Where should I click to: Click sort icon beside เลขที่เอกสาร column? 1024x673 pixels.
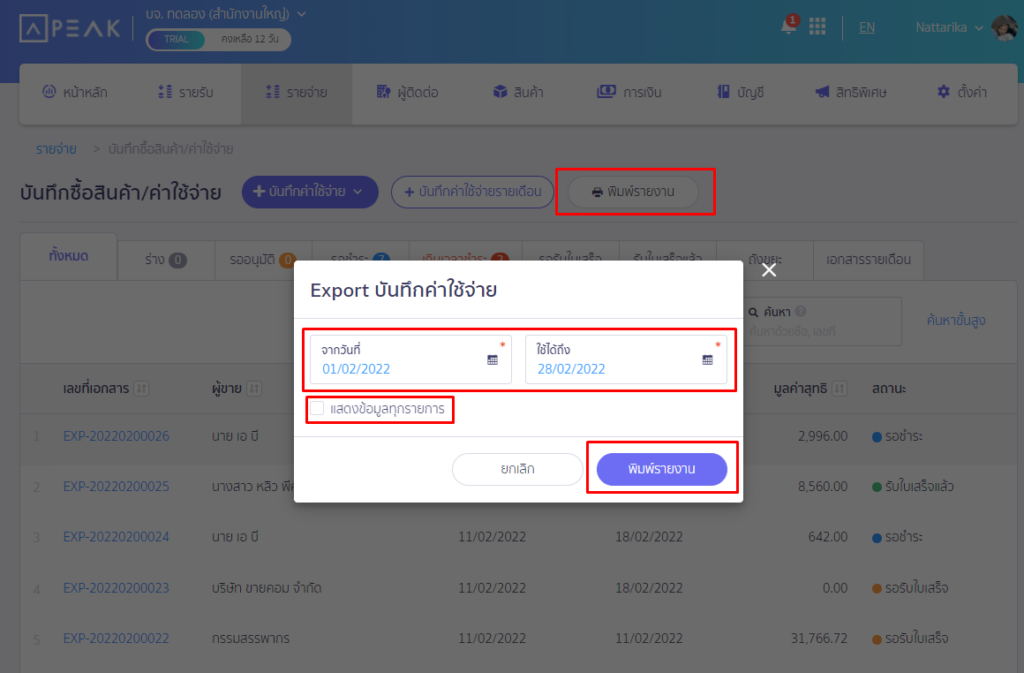(x=141, y=389)
